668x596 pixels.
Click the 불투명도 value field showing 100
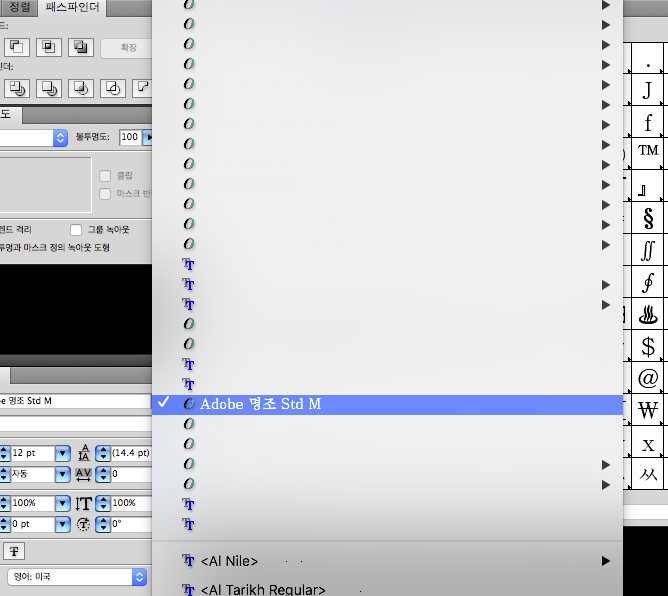click(x=130, y=137)
